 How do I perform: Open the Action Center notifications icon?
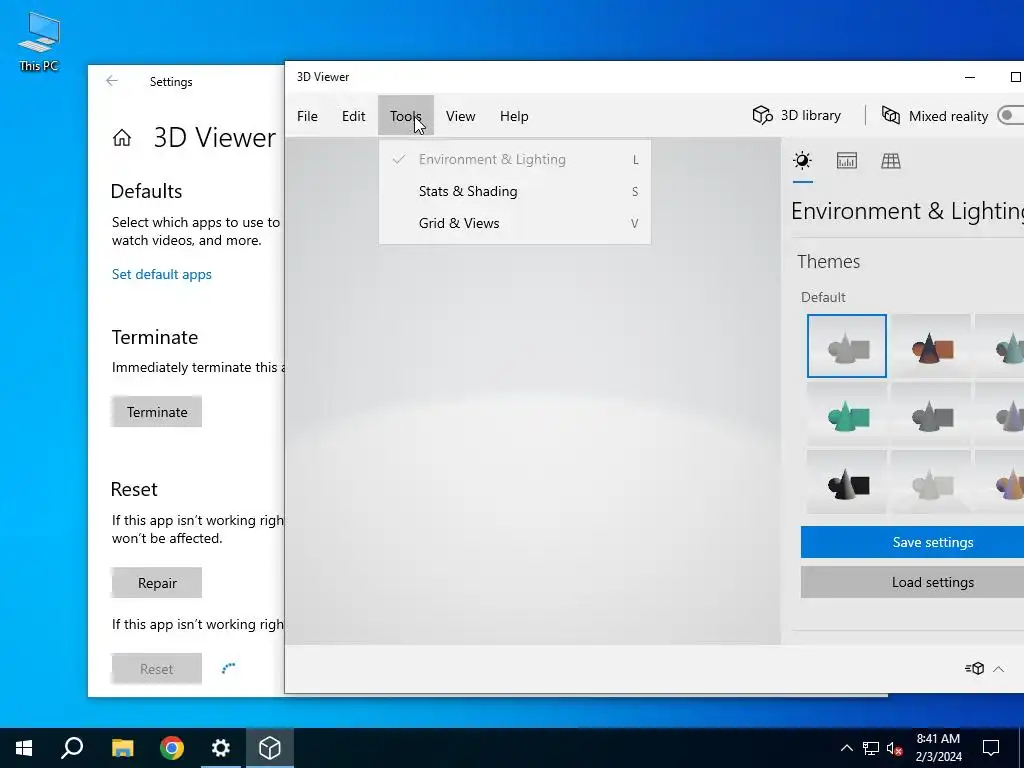pos(991,748)
